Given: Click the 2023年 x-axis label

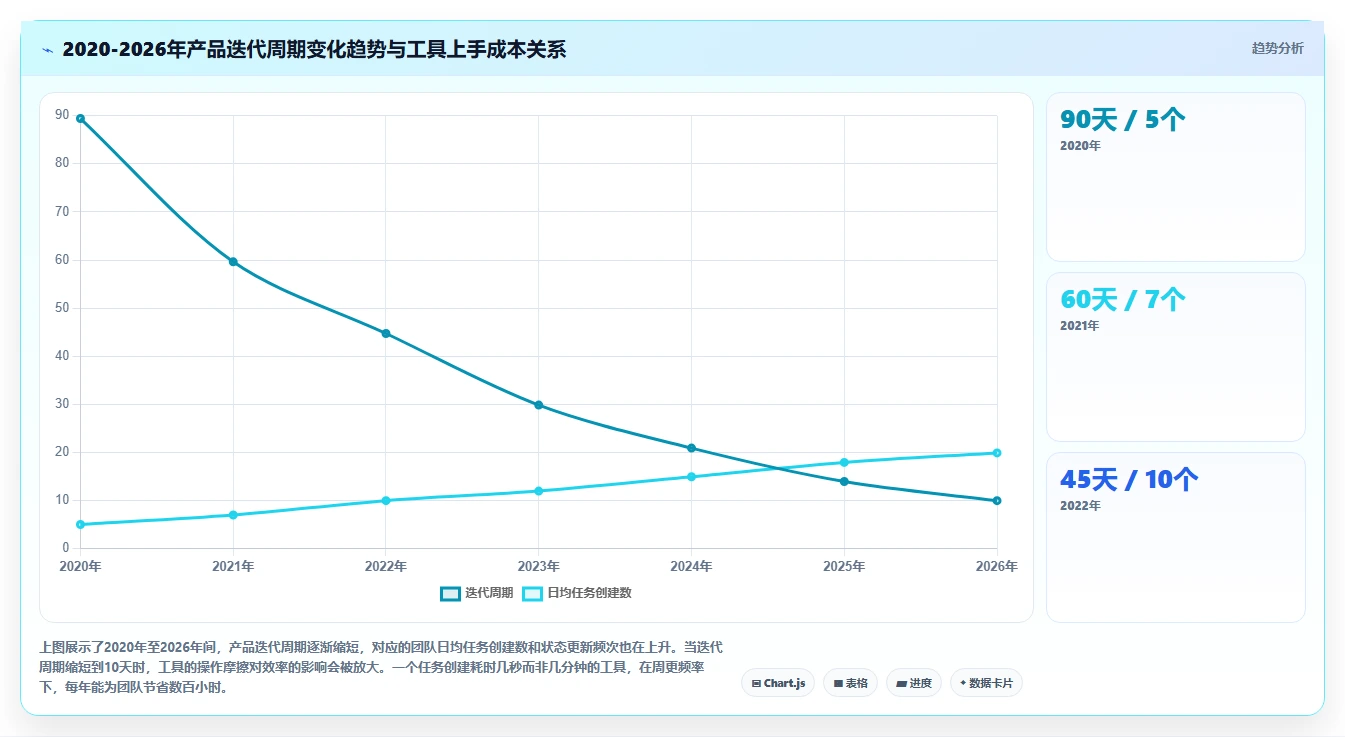Looking at the screenshot, I should 539,567.
